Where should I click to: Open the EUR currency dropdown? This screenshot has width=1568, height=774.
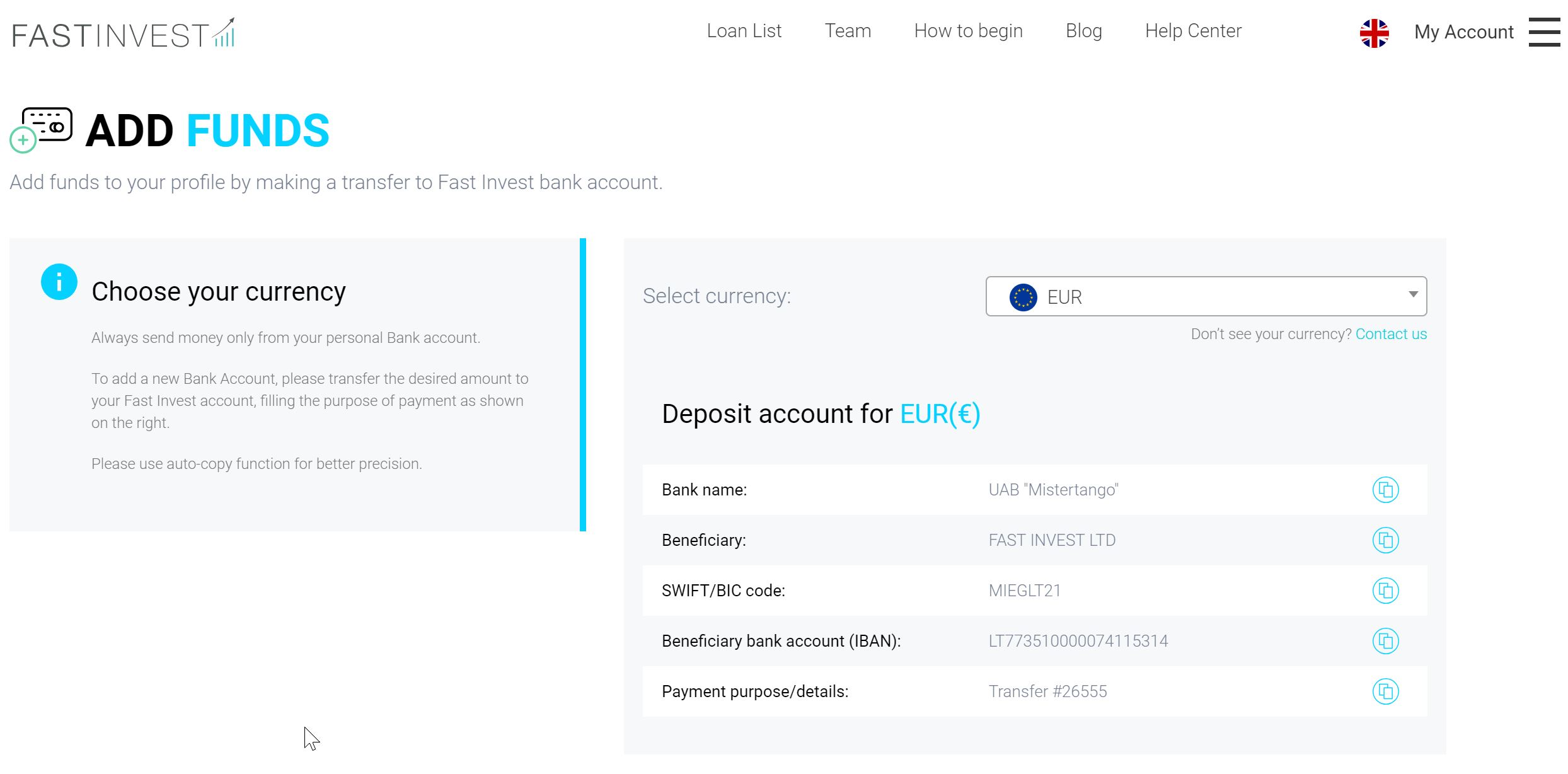point(1205,296)
